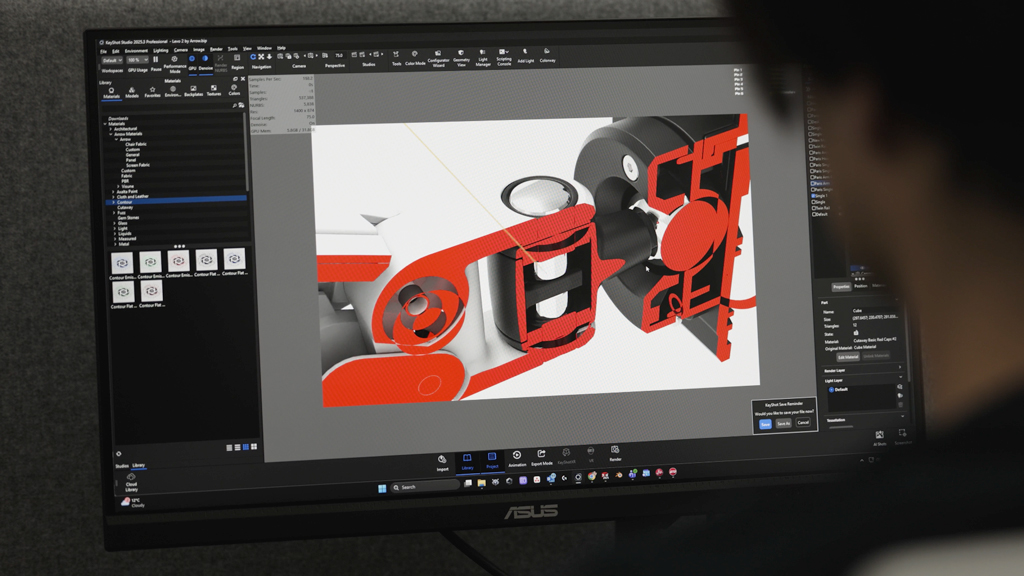Viewport: 1024px width, 576px height.
Task: Open the Tools icon in the ribbon
Action: (396, 58)
